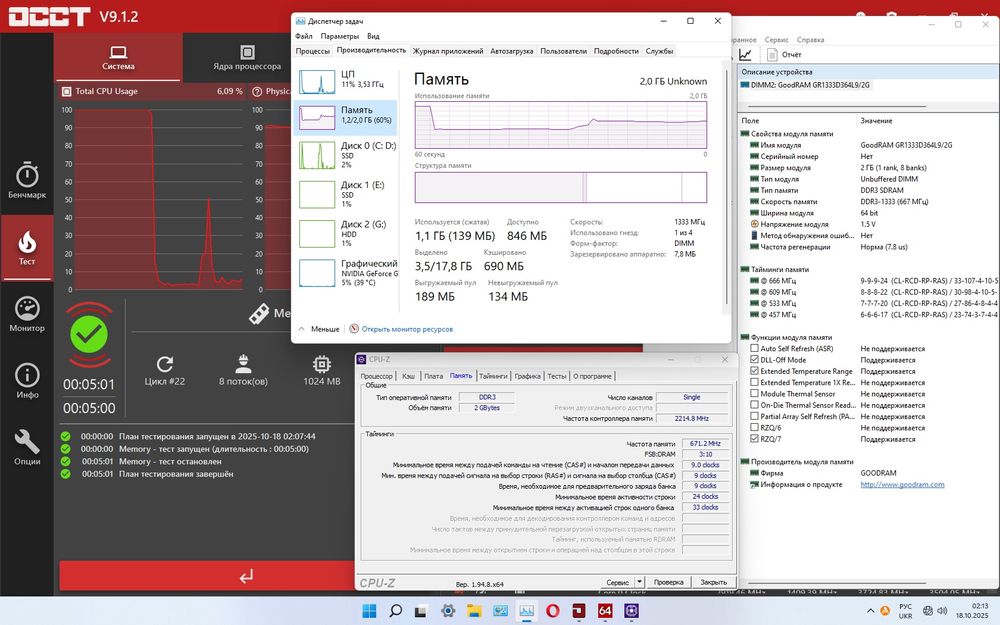Toggle the Auto Self Refresh (ASR) checkbox
1000x625 pixels.
click(755, 348)
